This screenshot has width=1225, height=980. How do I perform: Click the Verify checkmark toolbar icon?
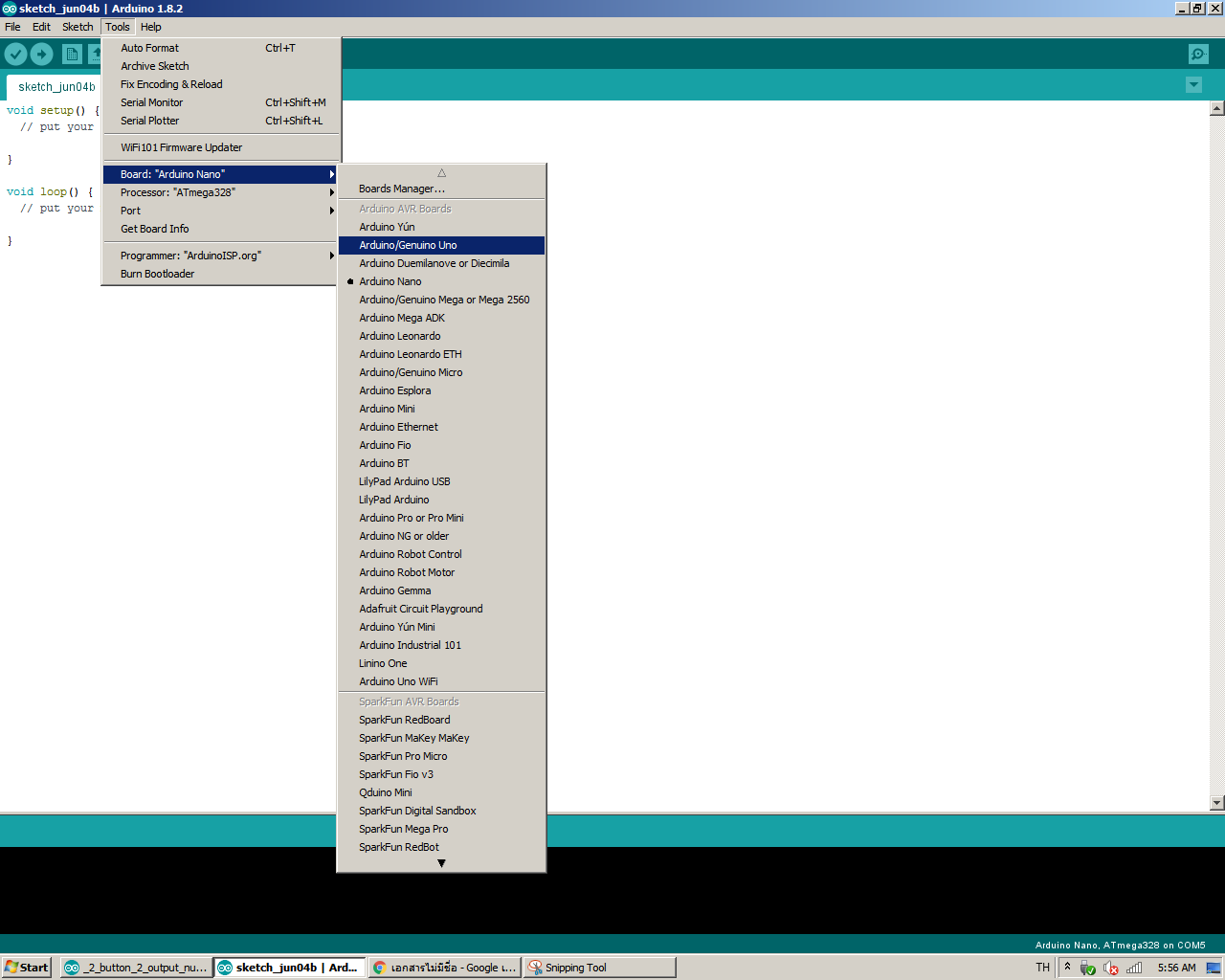[15, 55]
